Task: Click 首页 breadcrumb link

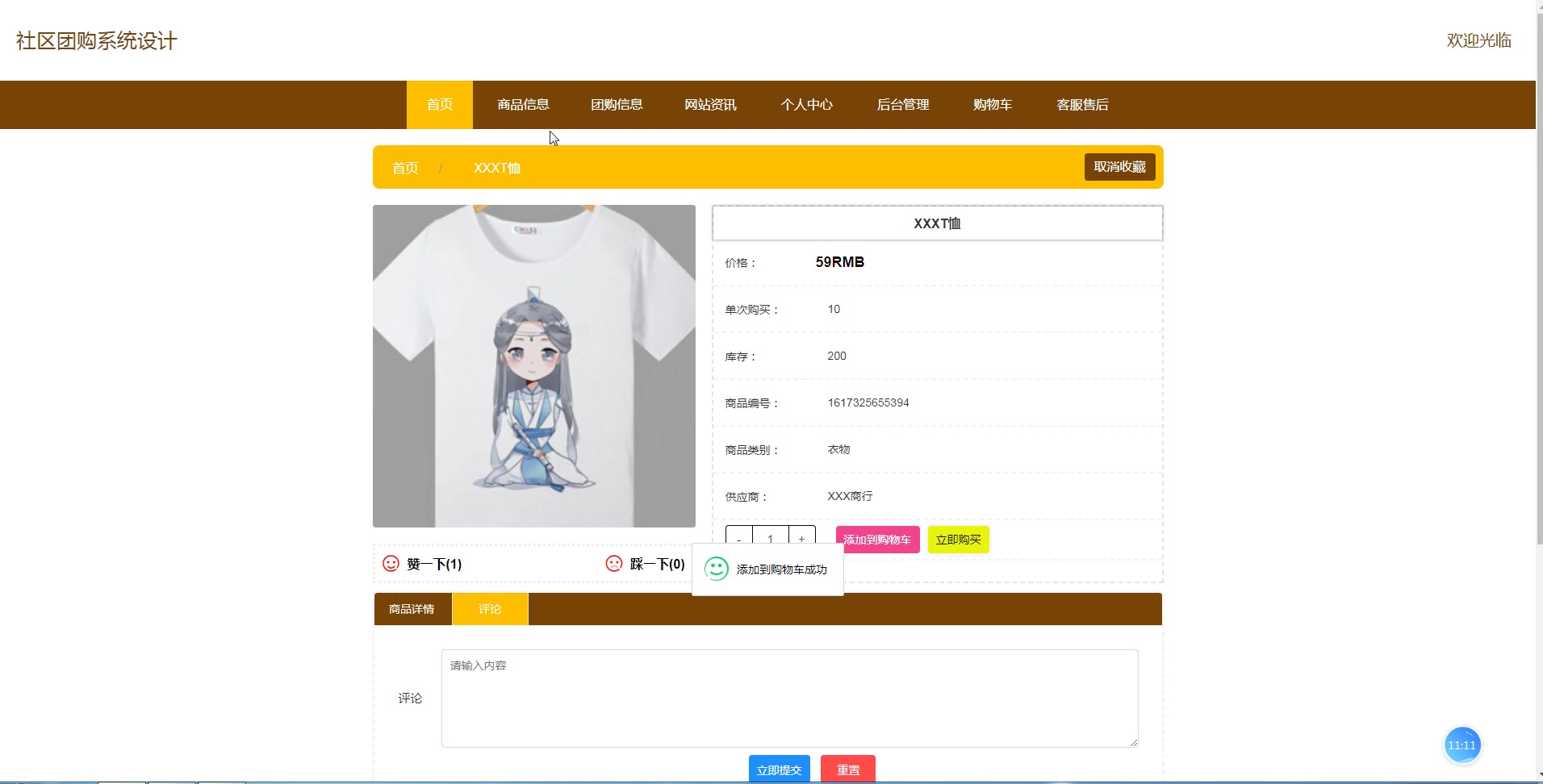Action: click(405, 168)
